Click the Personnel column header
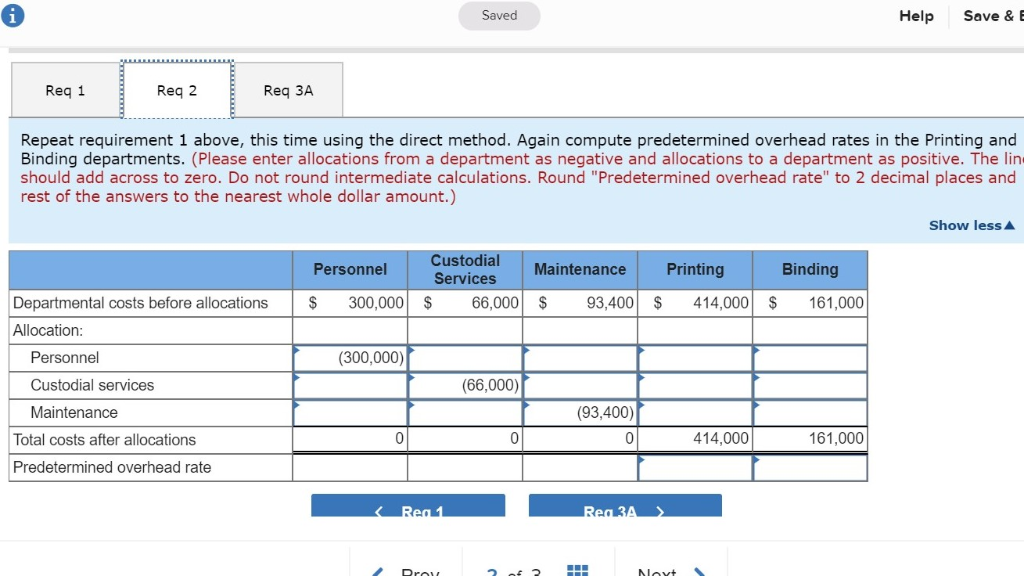Screen dimensions: 1024x576 point(350,270)
